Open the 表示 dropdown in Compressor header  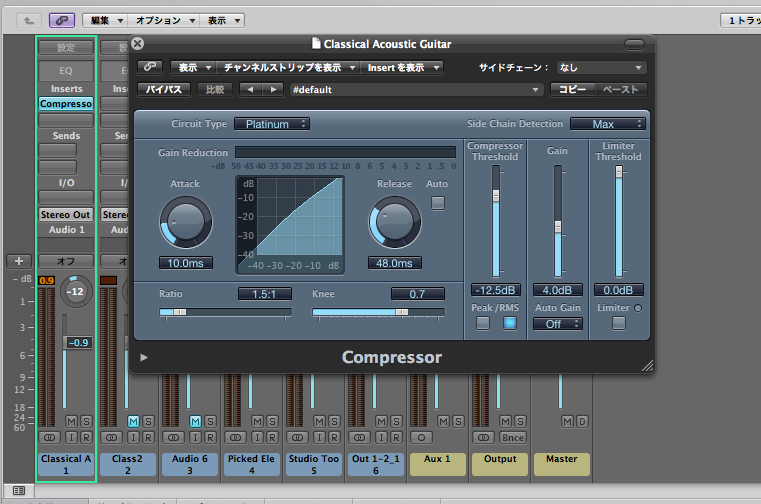click(x=193, y=67)
